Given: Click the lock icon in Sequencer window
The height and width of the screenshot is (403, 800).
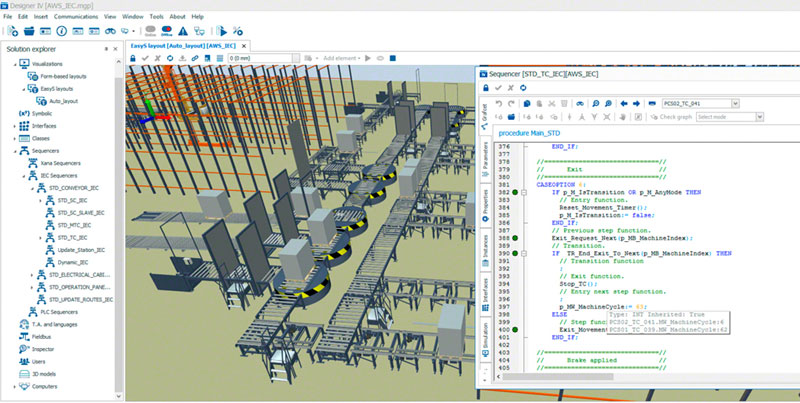Looking at the screenshot, I should [484, 88].
